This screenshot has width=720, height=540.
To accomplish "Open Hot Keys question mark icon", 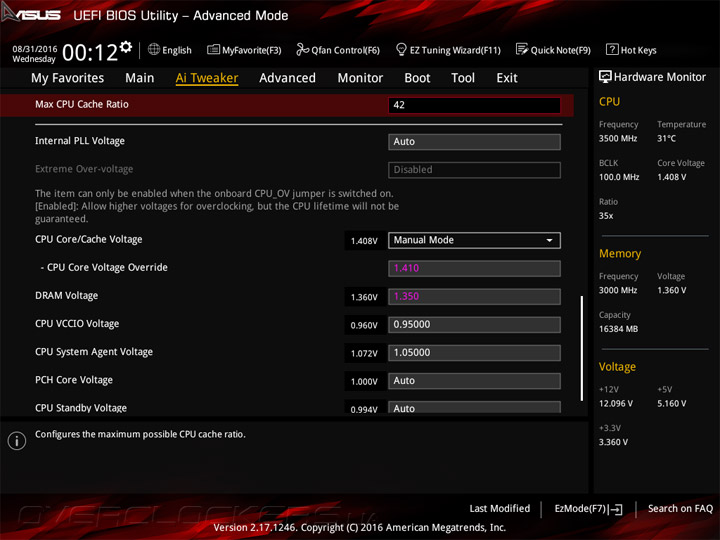I will tap(612, 49).
